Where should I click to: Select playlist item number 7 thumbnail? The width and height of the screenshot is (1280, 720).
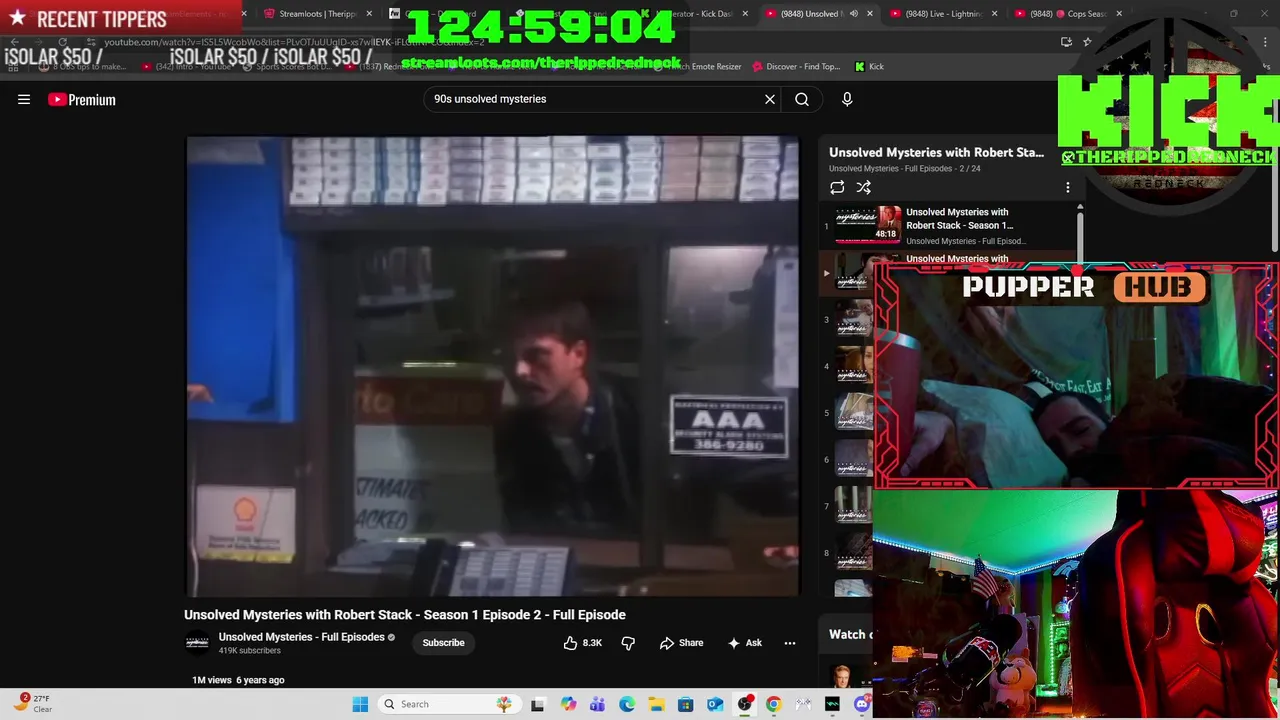point(855,507)
